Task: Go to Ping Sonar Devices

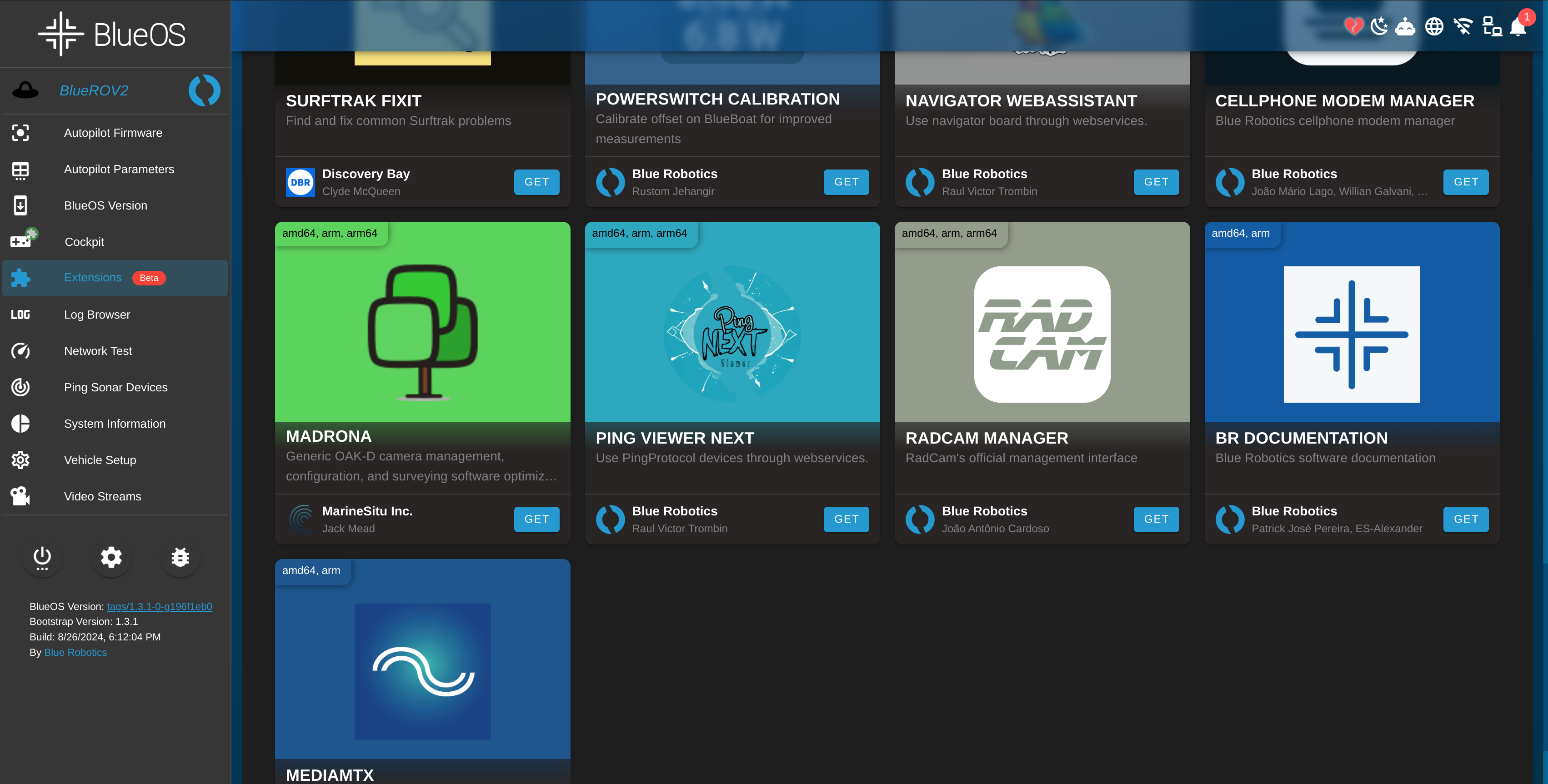Action: pos(115,388)
